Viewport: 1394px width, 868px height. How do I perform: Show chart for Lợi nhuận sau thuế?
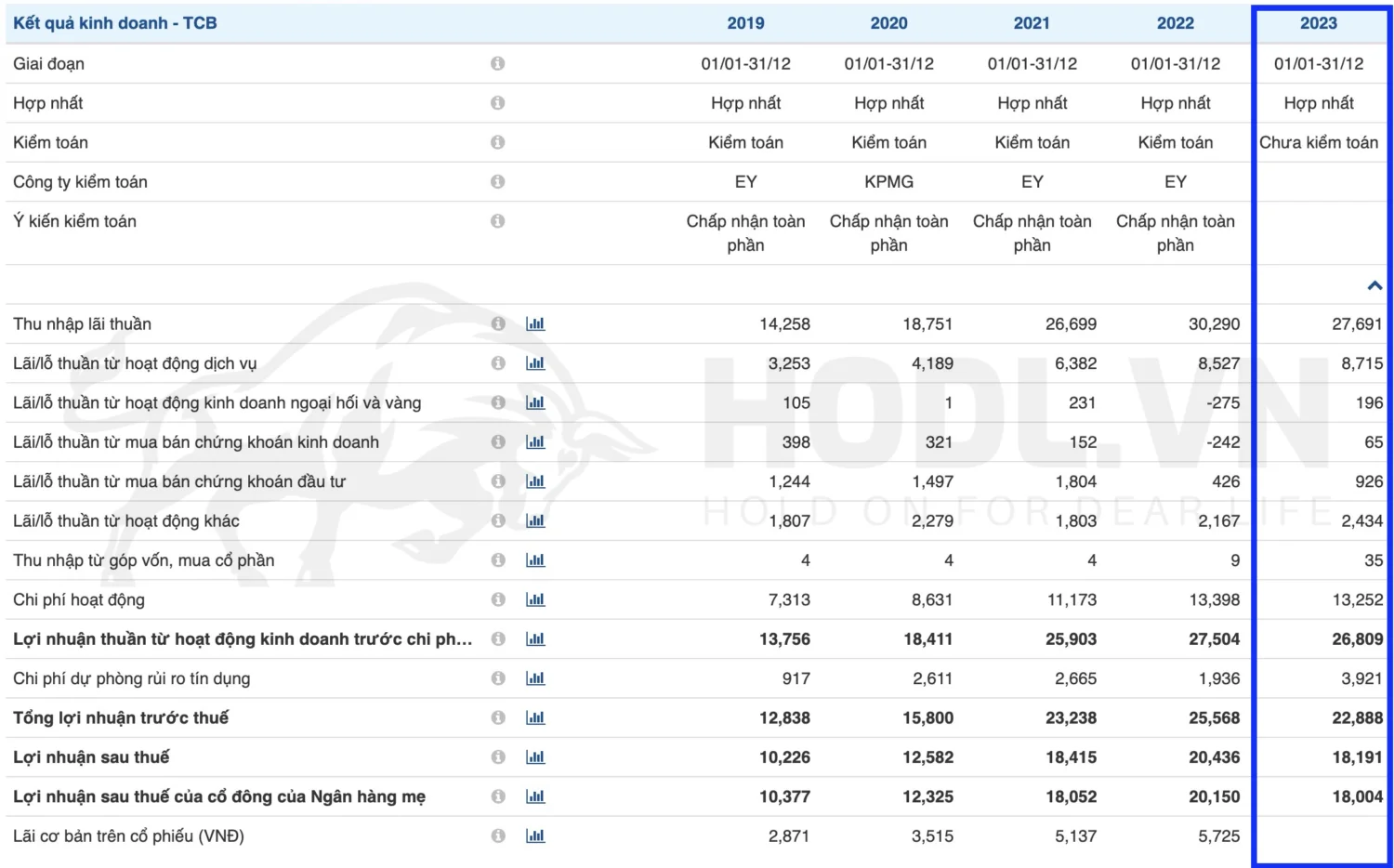[535, 757]
